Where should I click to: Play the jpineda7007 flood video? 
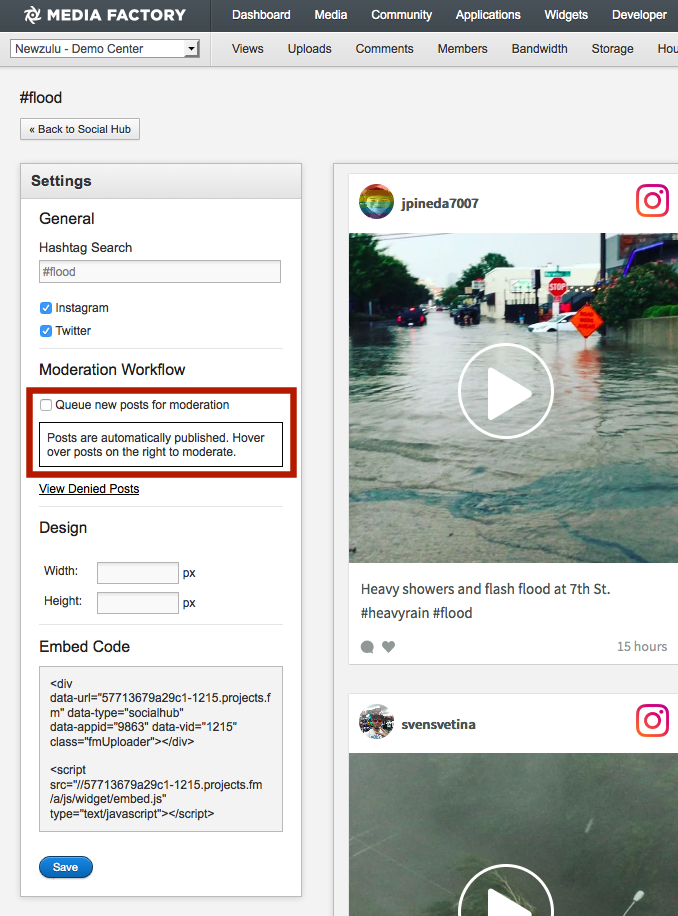point(505,391)
